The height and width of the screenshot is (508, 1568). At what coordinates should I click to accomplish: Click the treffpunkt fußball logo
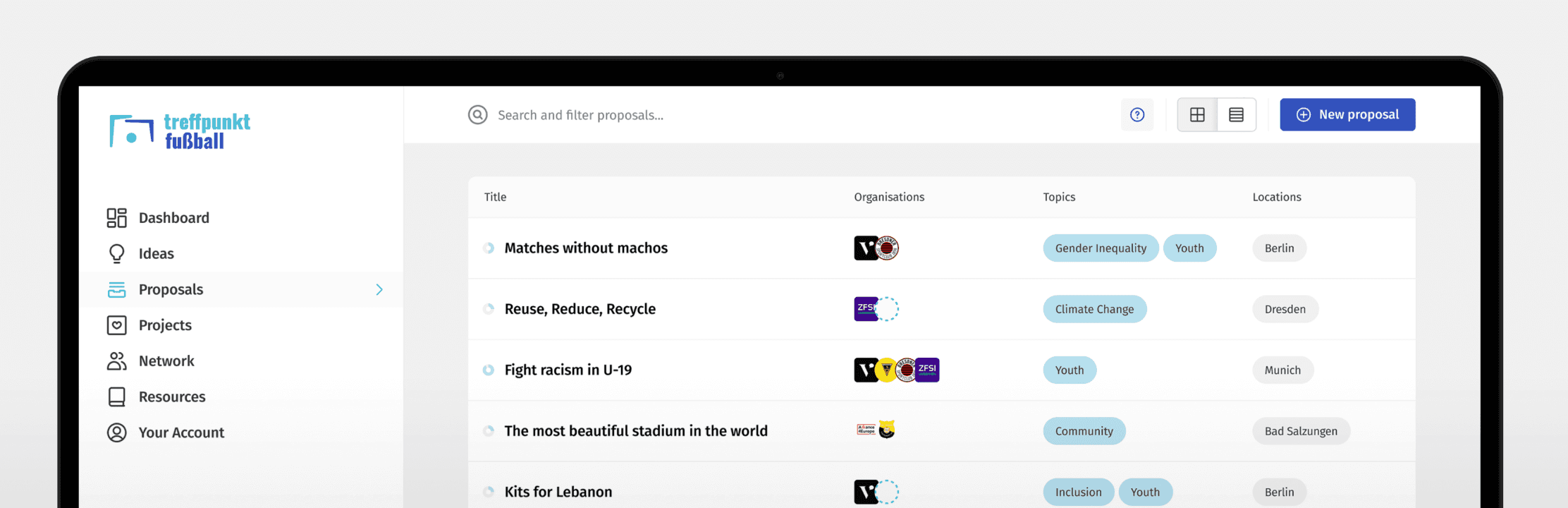[x=180, y=131]
